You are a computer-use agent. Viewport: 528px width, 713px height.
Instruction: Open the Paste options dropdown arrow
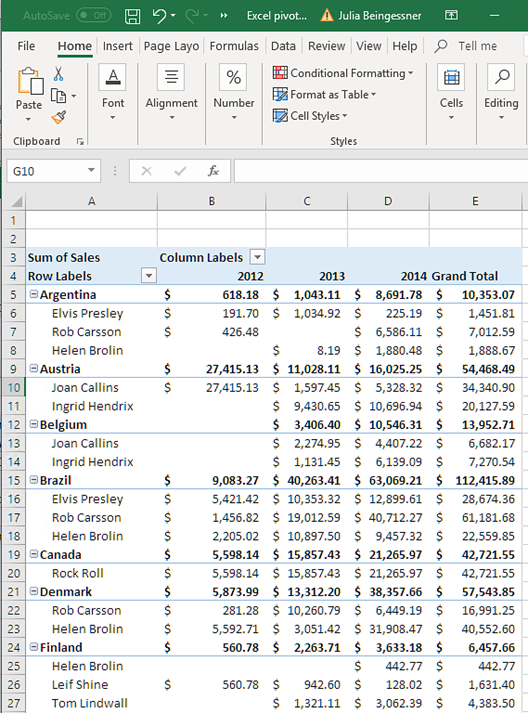coord(28,120)
